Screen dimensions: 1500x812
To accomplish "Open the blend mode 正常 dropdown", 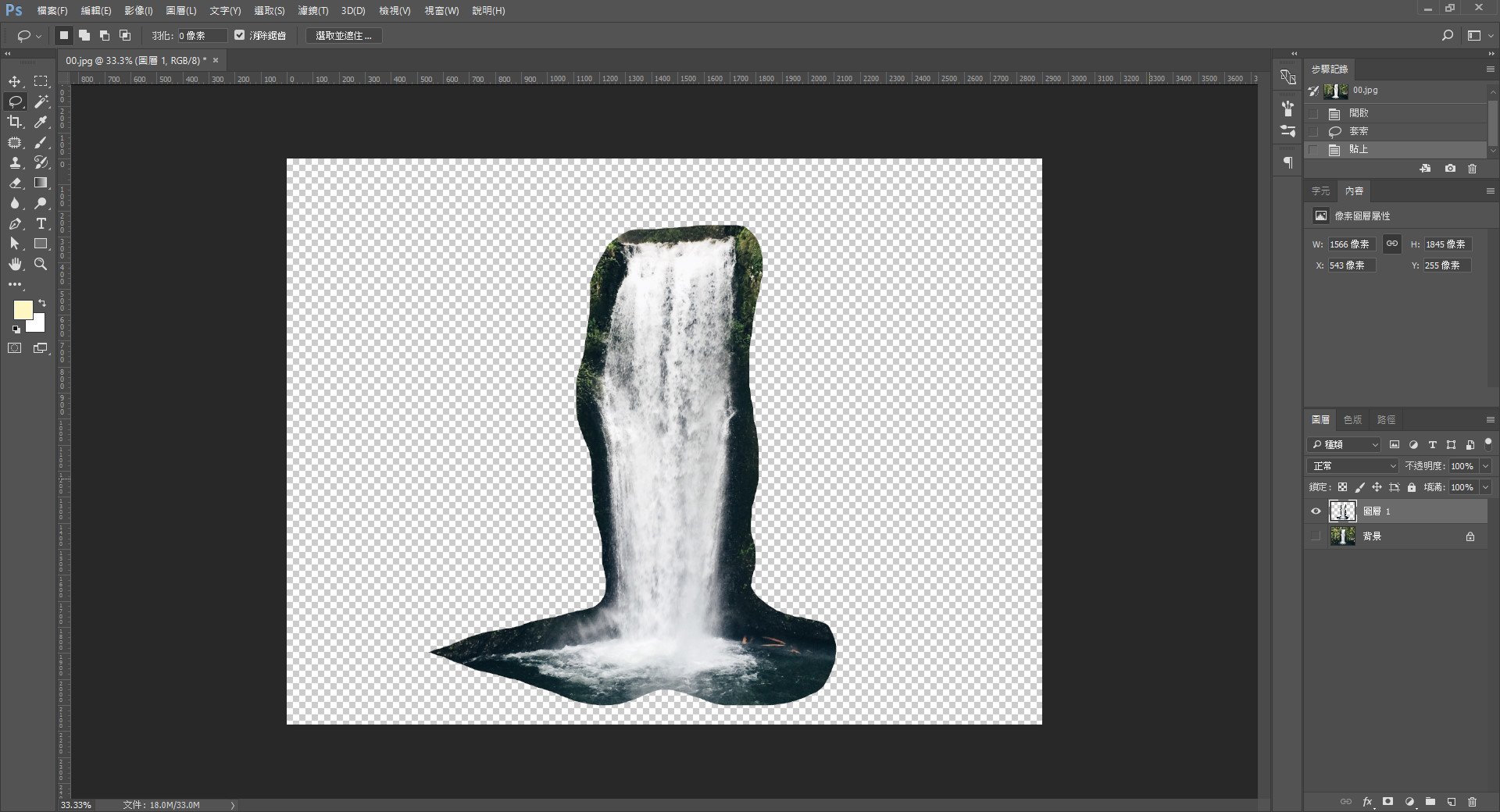I will (1352, 466).
